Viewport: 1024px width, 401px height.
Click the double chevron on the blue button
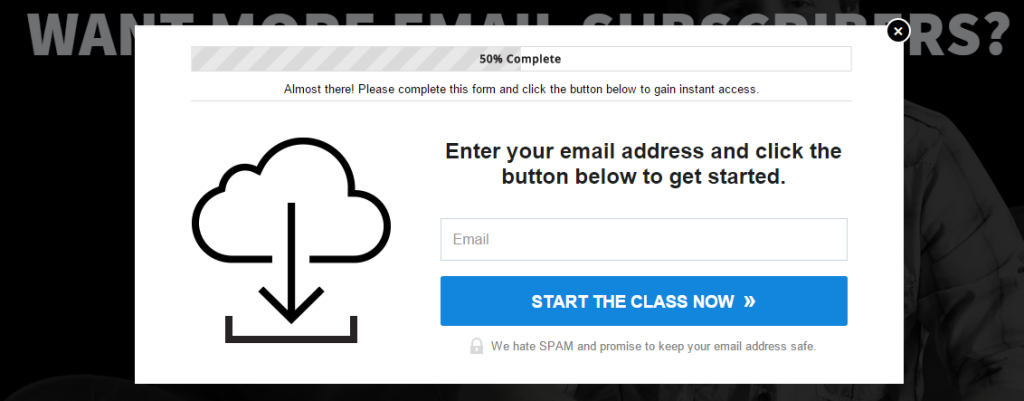coord(749,301)
